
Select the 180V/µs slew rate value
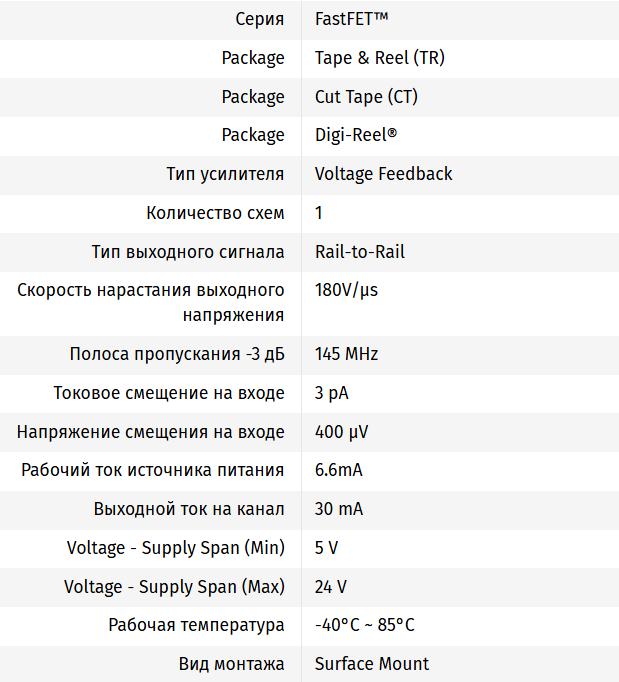click(346, 291)
